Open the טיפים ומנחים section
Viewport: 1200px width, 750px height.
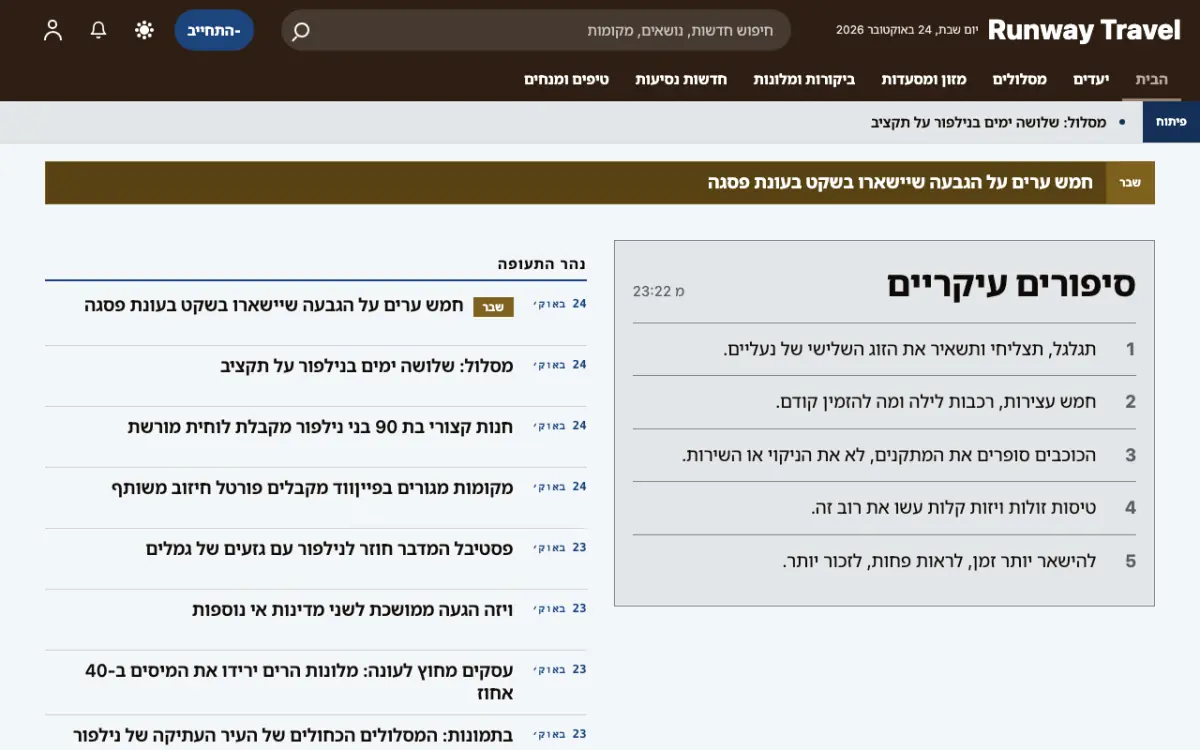coord(566,79)
